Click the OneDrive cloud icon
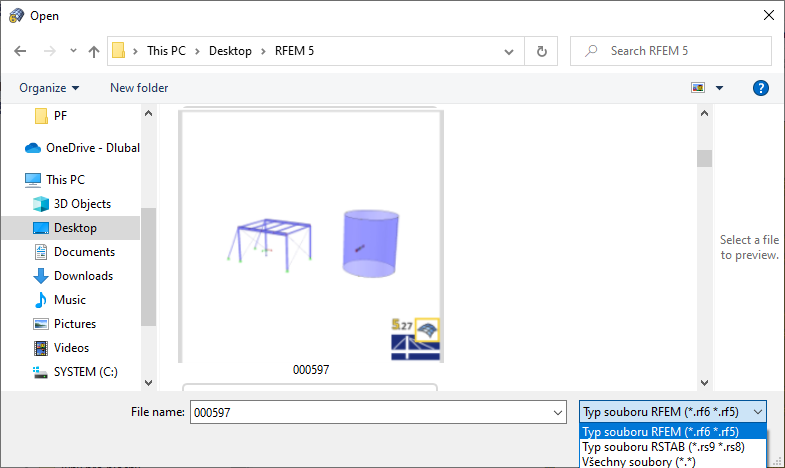The image size is (785, 468). coord(33,148)
